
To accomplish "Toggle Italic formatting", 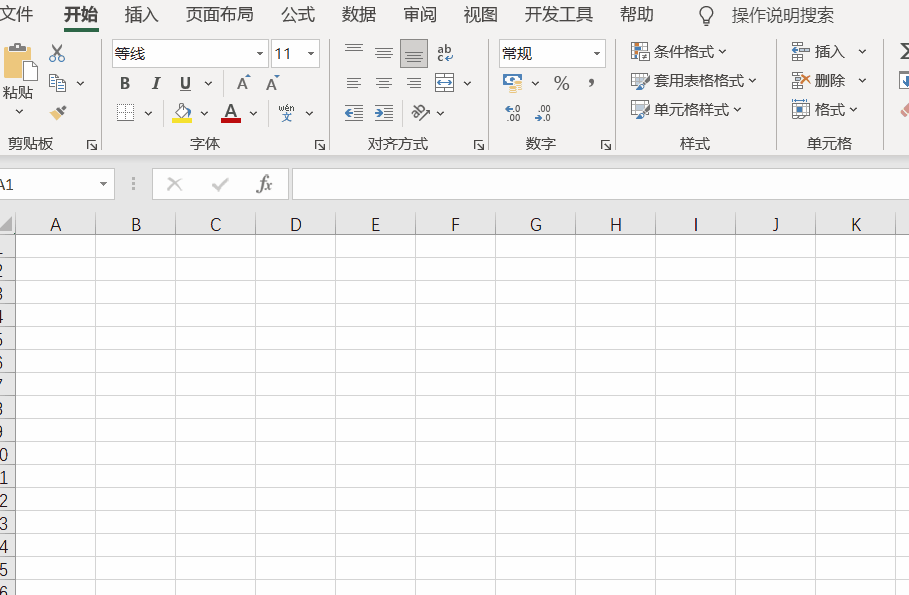I will [x=155, y=84].
